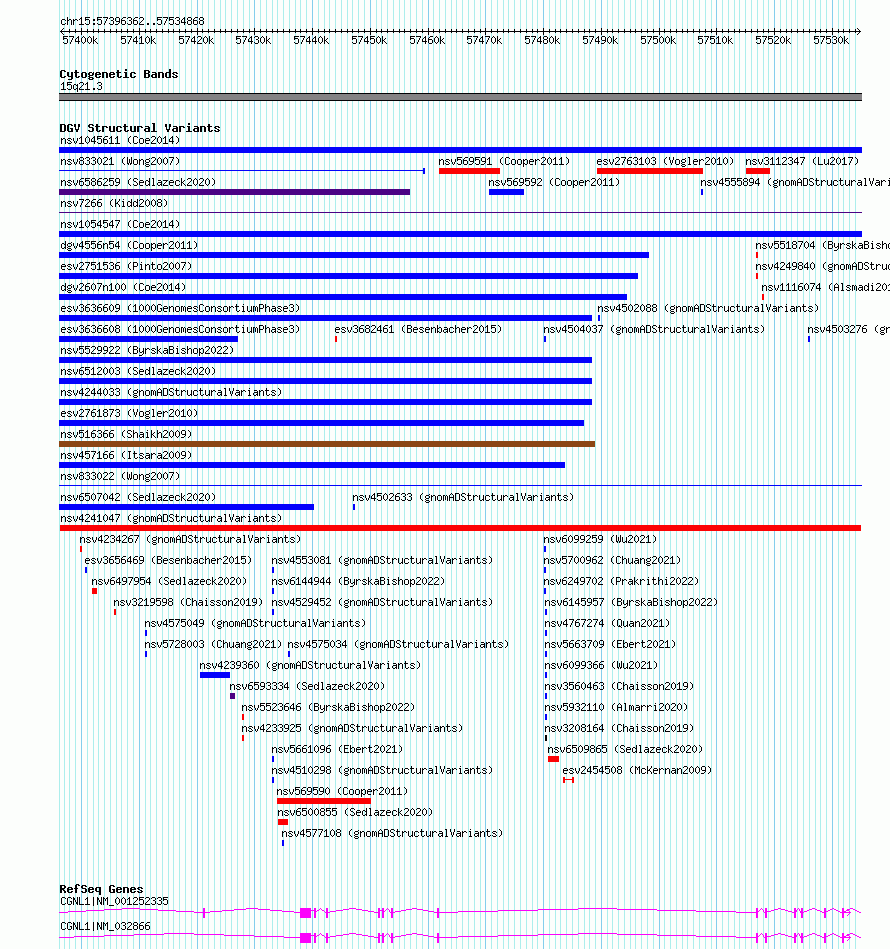Open nsv6512003 (Sedlazeck2020) label

coord(138,372)
